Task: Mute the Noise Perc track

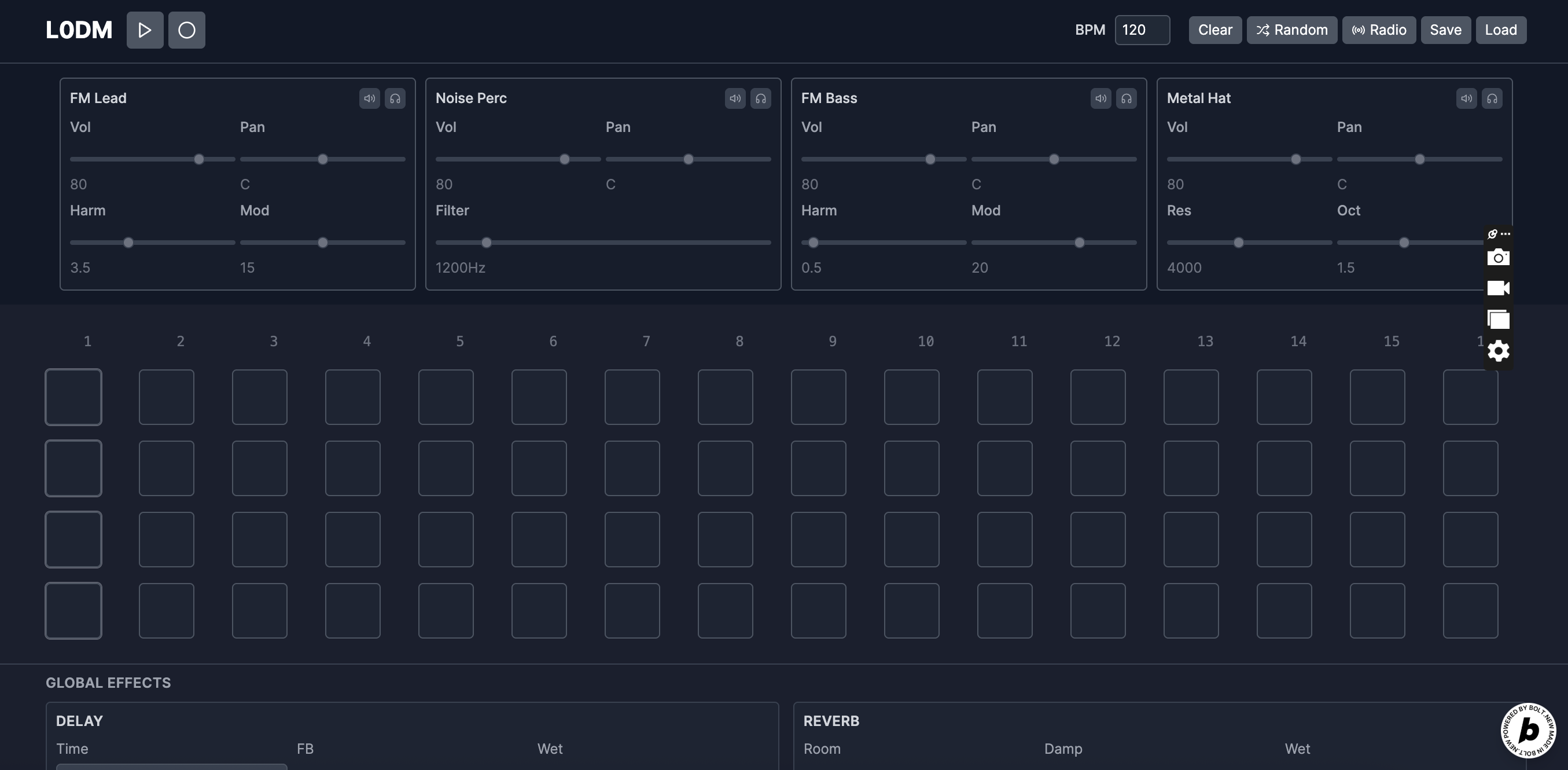Action: pos(735,98)
